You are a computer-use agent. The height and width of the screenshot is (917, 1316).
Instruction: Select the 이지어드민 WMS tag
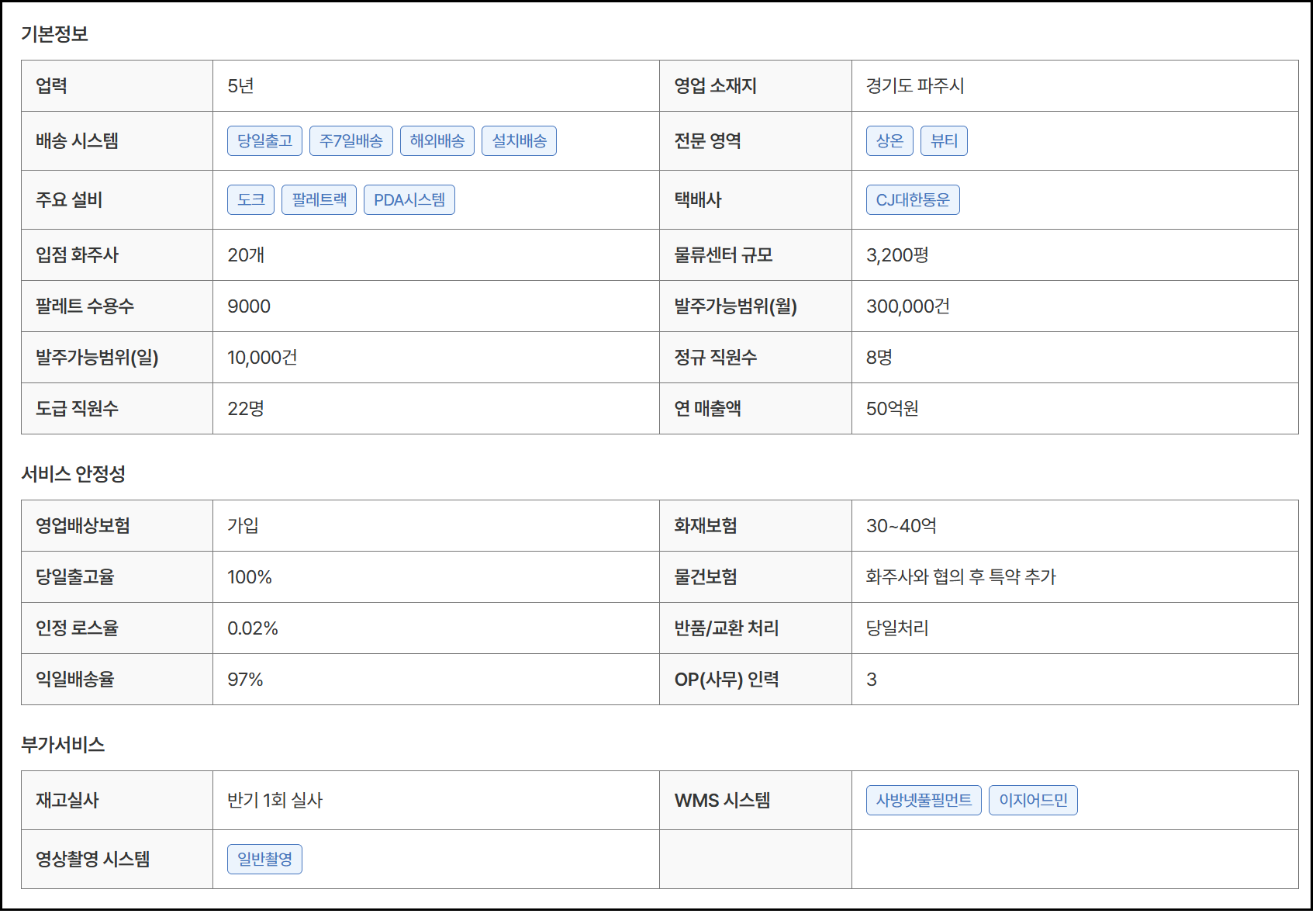(1032, 801)
